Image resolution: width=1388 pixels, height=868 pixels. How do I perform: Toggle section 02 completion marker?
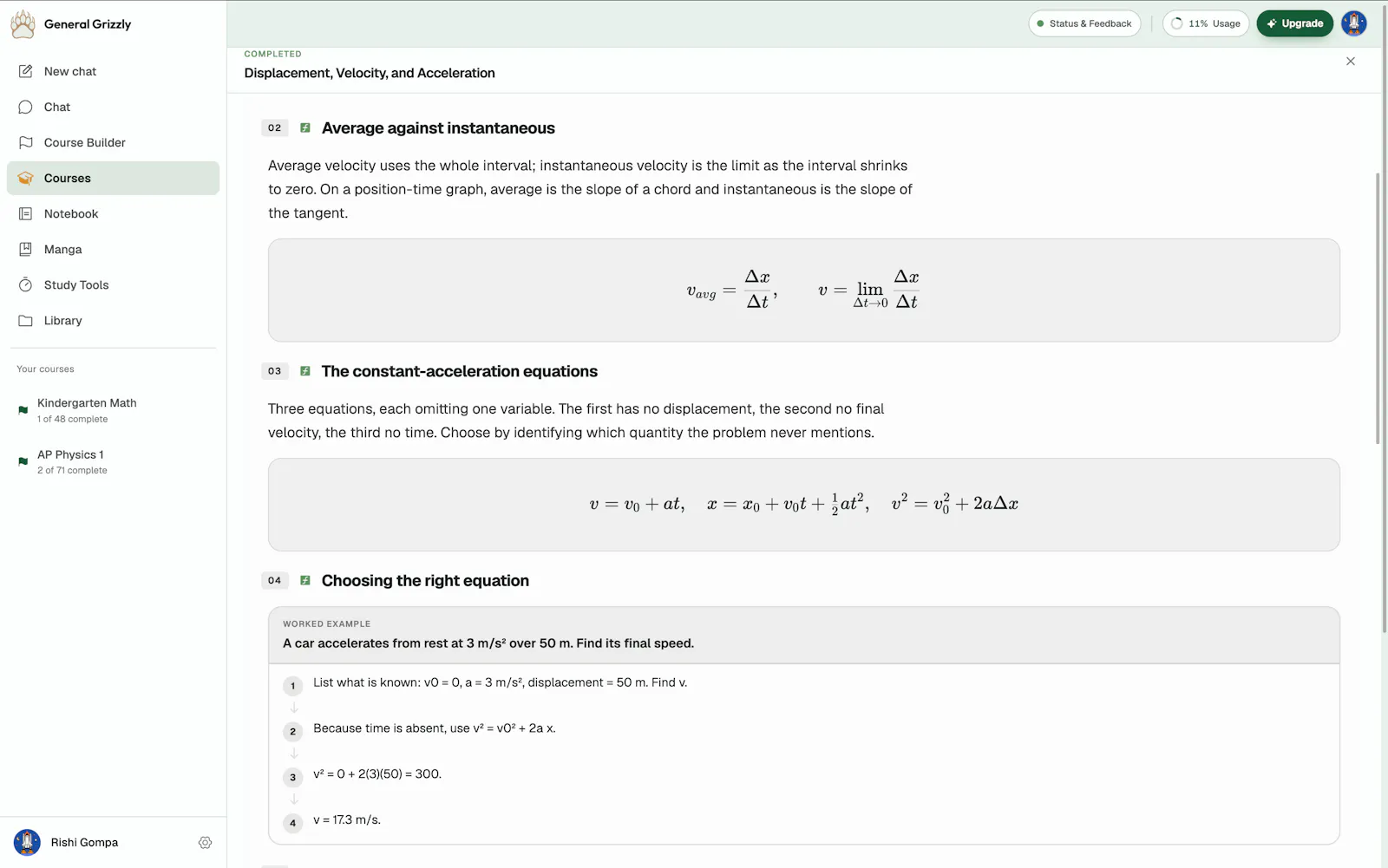click(305, 127)
